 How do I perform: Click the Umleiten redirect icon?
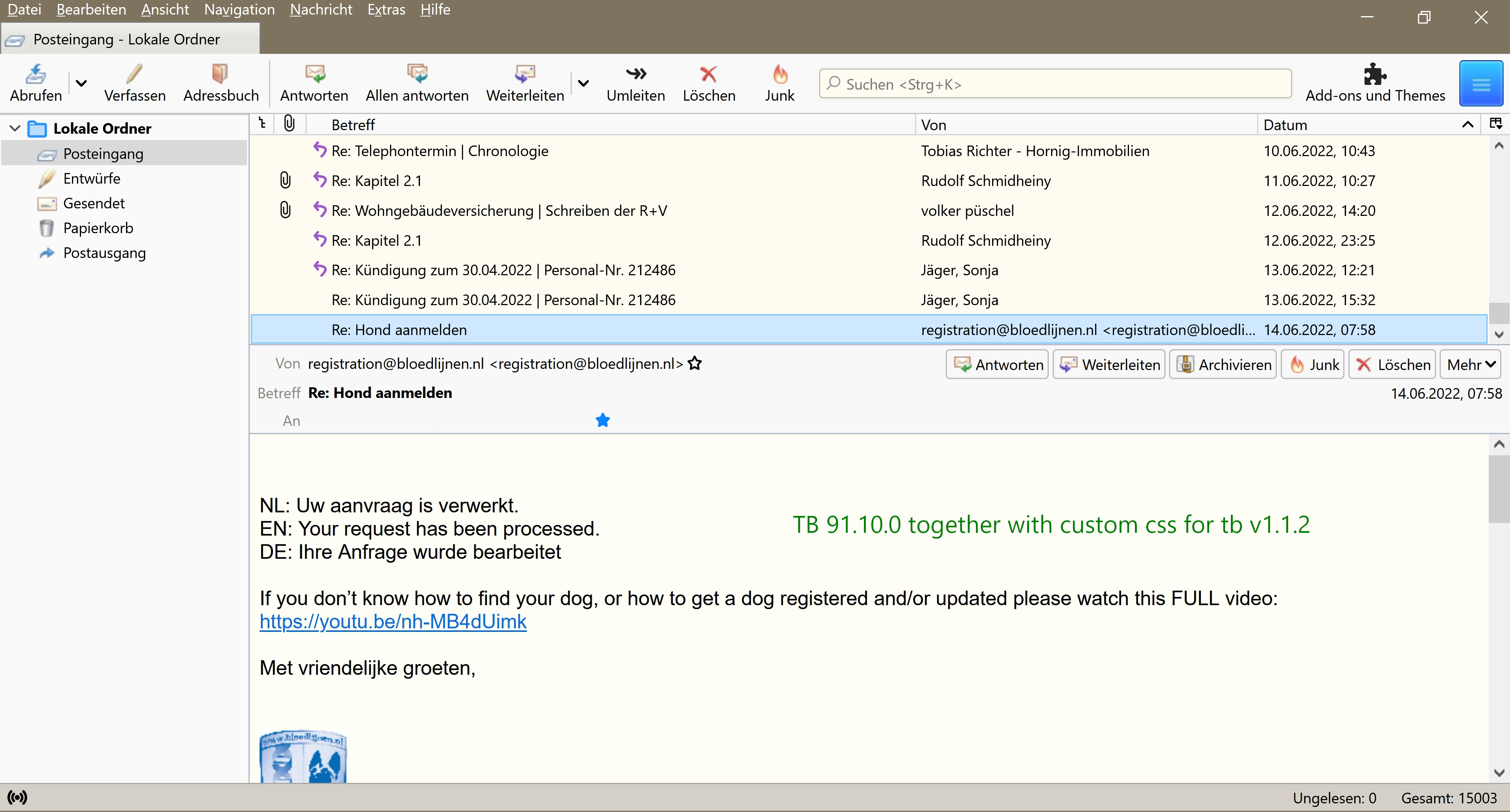point(635,74)
